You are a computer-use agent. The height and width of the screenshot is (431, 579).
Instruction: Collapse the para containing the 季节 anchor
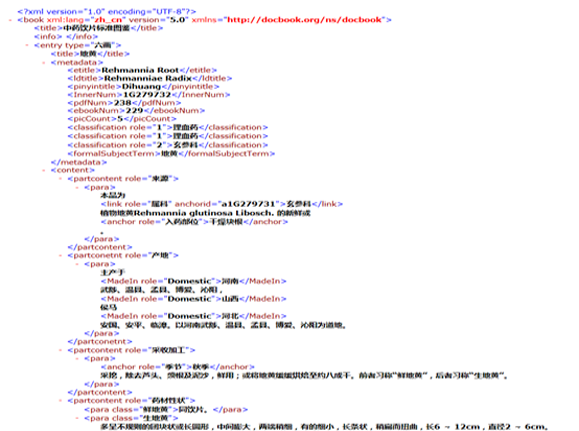click(x=77, y=359)
